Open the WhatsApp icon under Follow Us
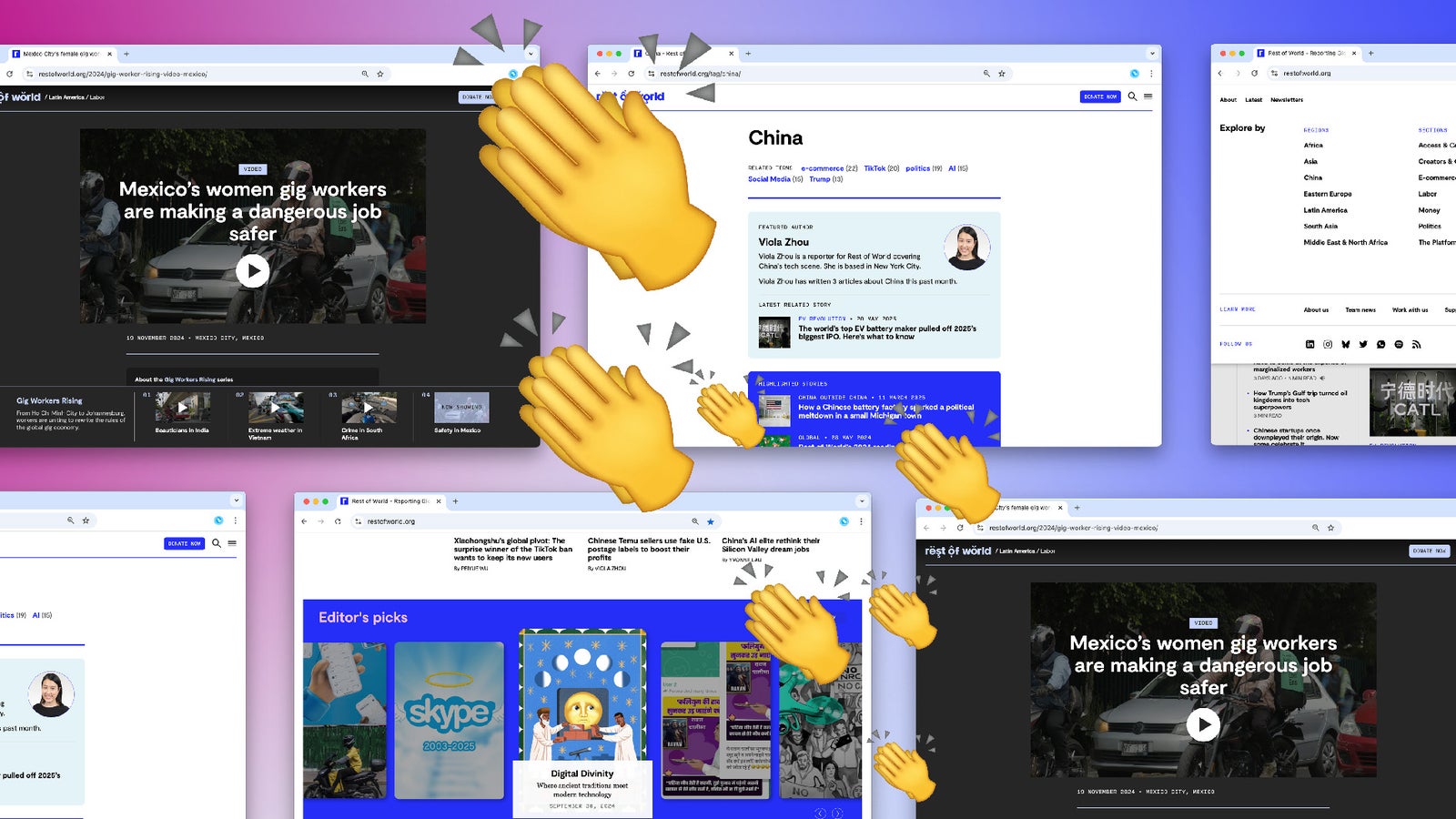 (1381, 344)
